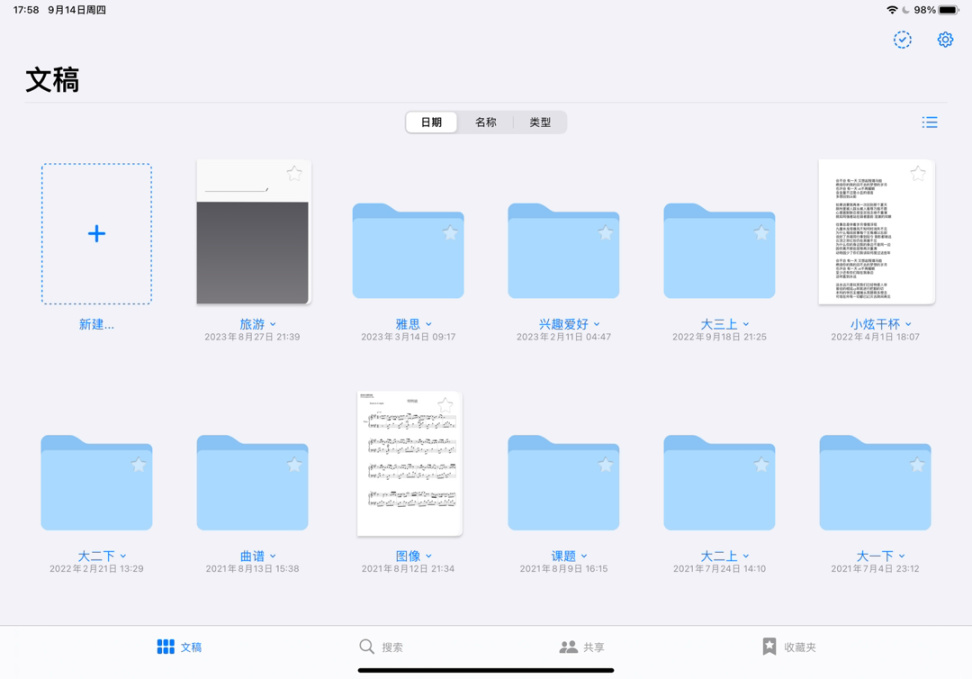
Task: Click the 文稿 page heading
Action: 53,81
